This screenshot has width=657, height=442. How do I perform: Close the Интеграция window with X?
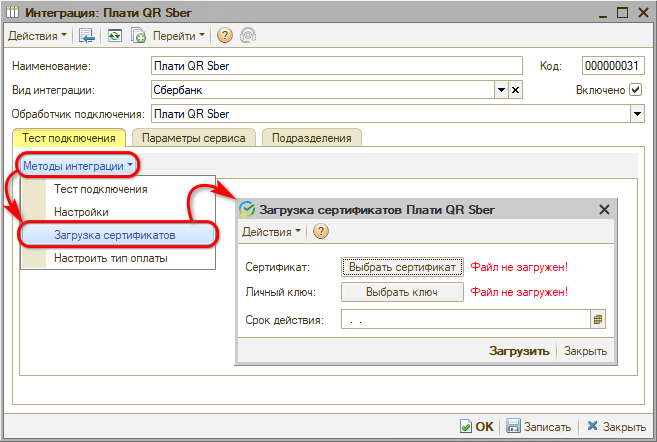643,13
